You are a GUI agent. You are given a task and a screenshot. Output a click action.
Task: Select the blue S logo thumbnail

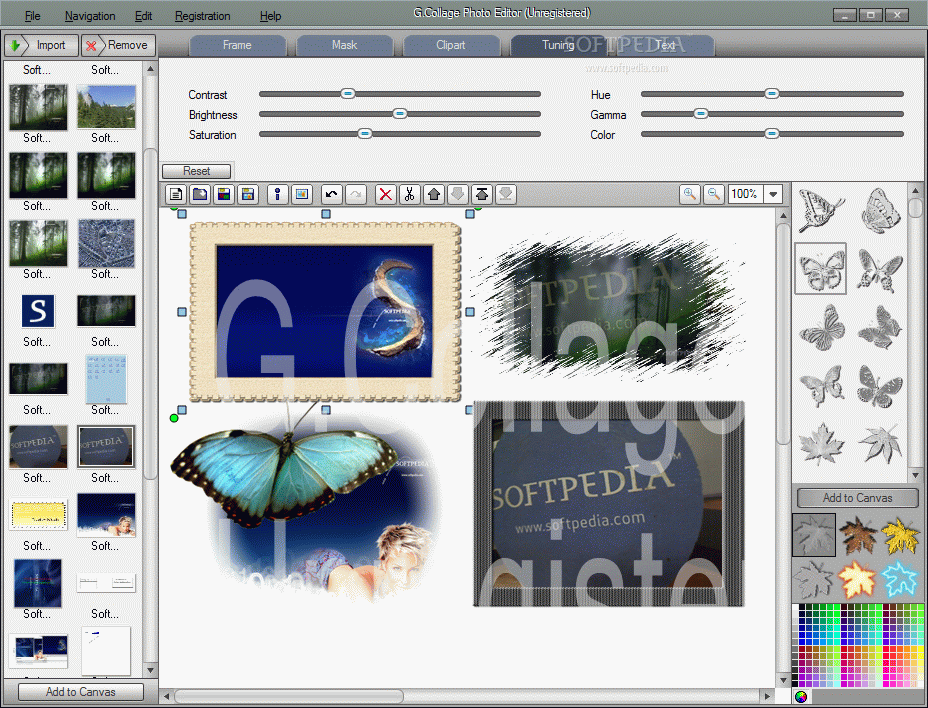click(x=38, y=311)
